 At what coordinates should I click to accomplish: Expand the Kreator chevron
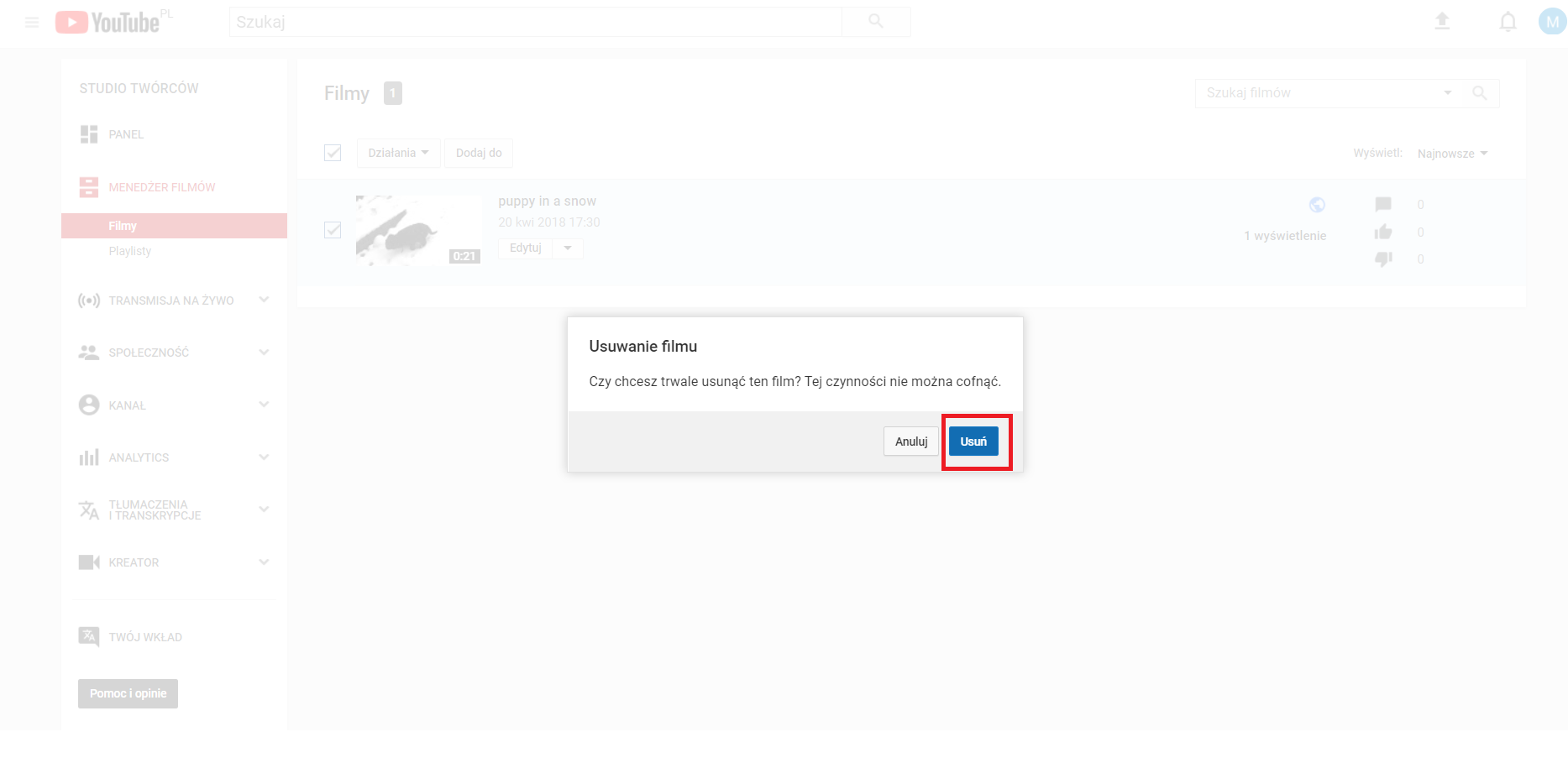coord(264,562)
